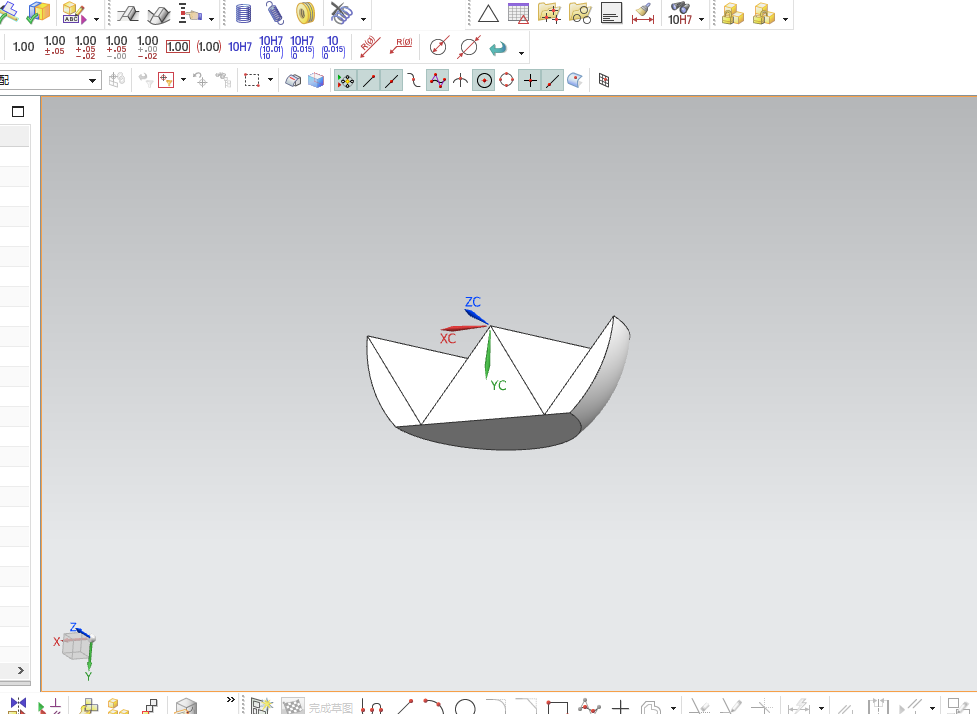Click the triangle feature control icon

coord(488,14)
